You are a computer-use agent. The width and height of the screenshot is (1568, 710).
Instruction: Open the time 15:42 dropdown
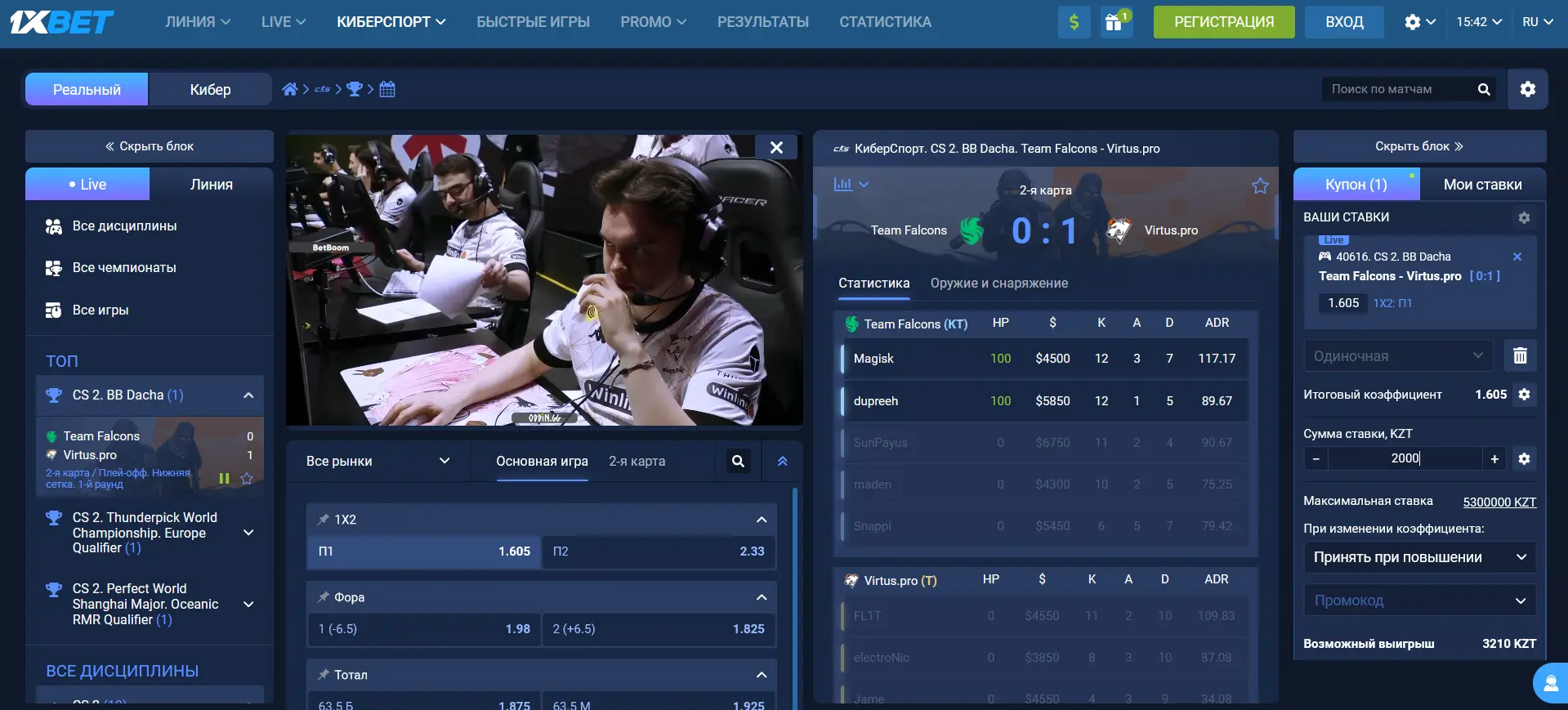[x=1479, y=22]
